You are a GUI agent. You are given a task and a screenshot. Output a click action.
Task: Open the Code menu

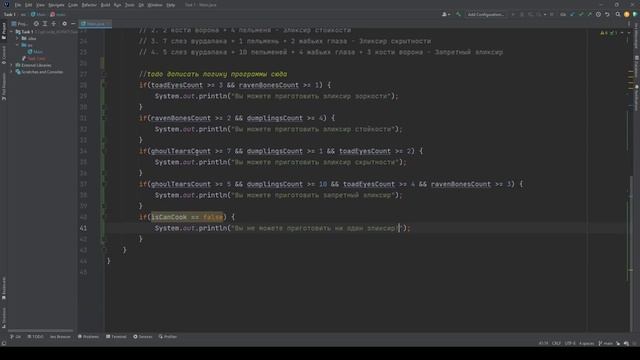pyautogui.click(x=73, y=5)
